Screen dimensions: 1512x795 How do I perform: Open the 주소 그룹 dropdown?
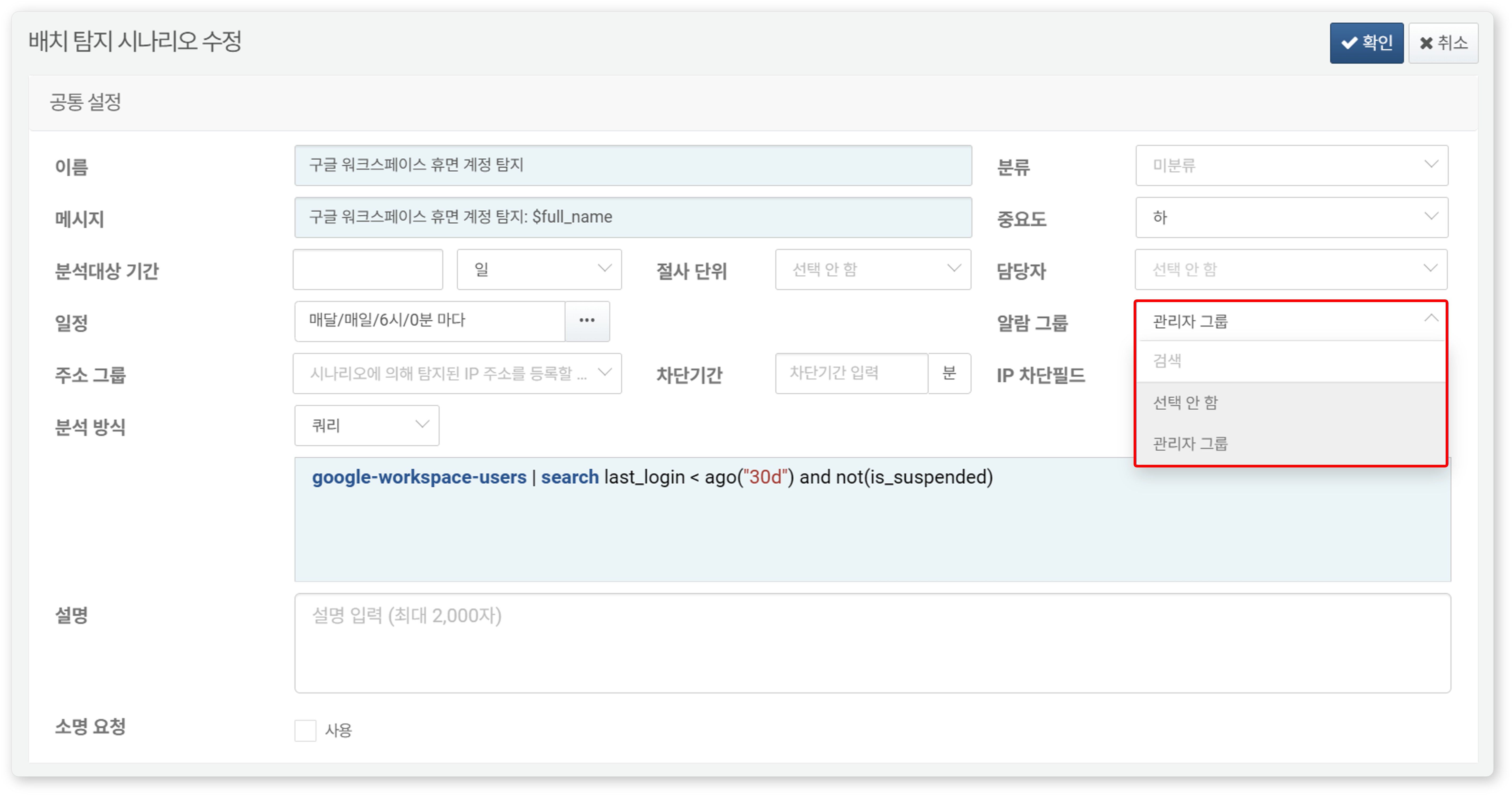pyautogui.click(x=457, y=373)
